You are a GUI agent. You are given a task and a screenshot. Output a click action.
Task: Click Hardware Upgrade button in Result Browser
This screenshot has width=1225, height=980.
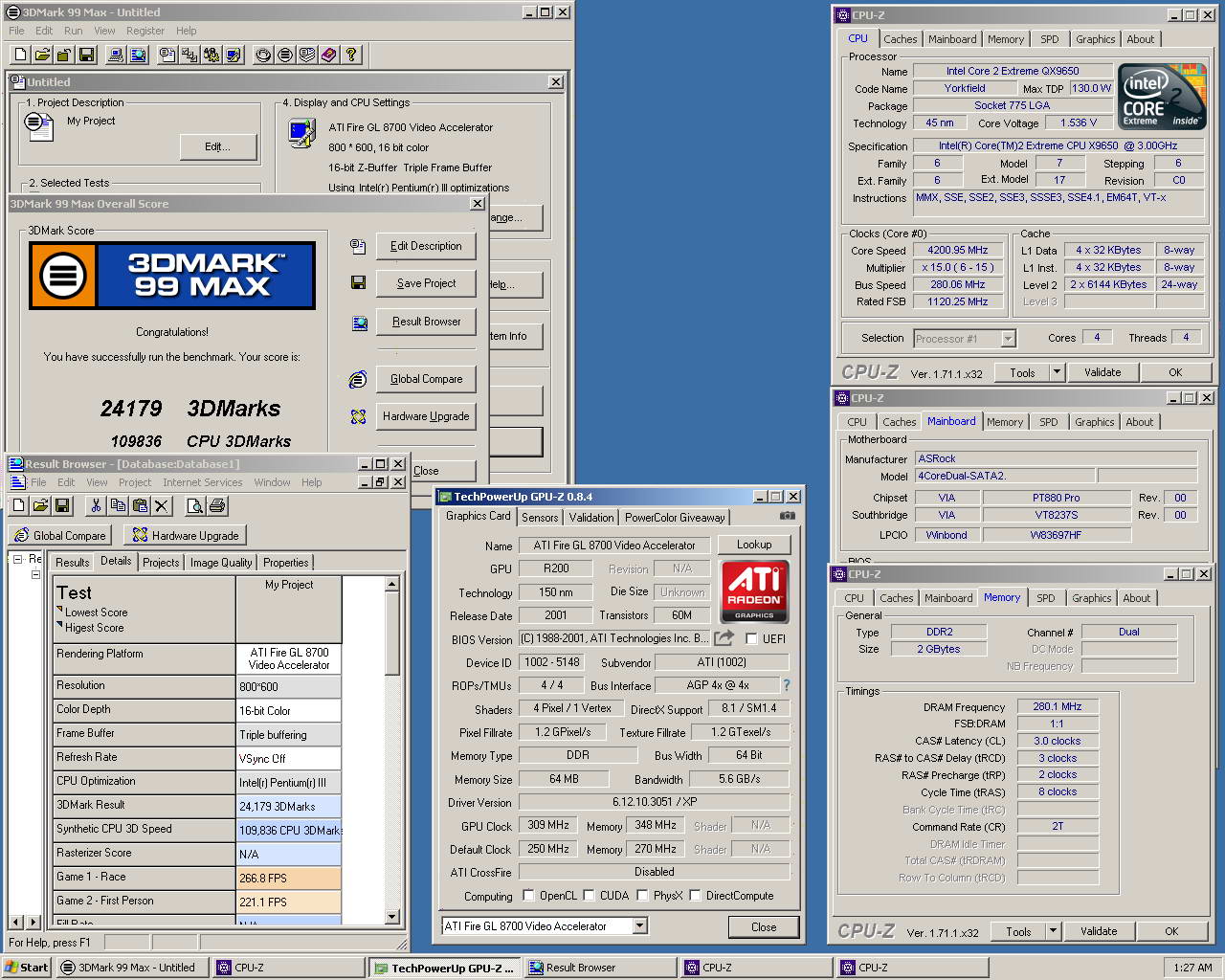point(186,536)
